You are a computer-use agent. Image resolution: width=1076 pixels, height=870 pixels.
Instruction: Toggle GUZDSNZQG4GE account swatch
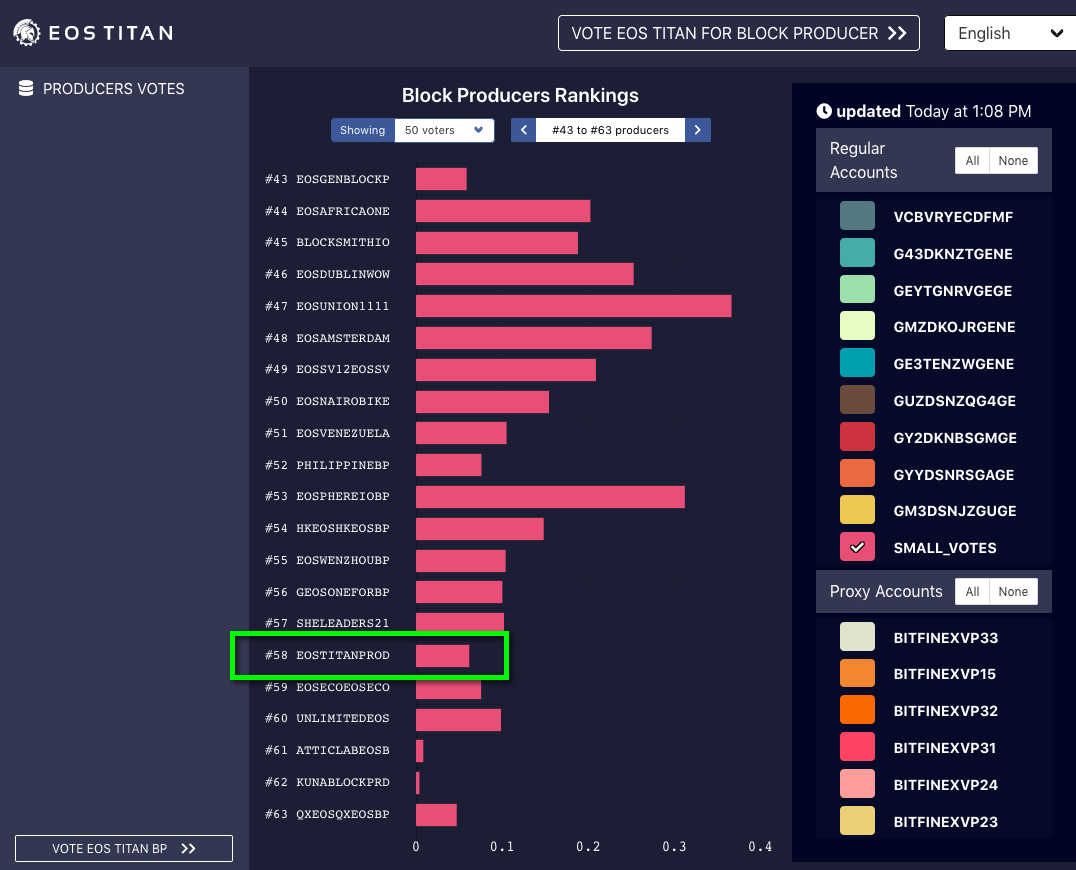pos(857,400)
